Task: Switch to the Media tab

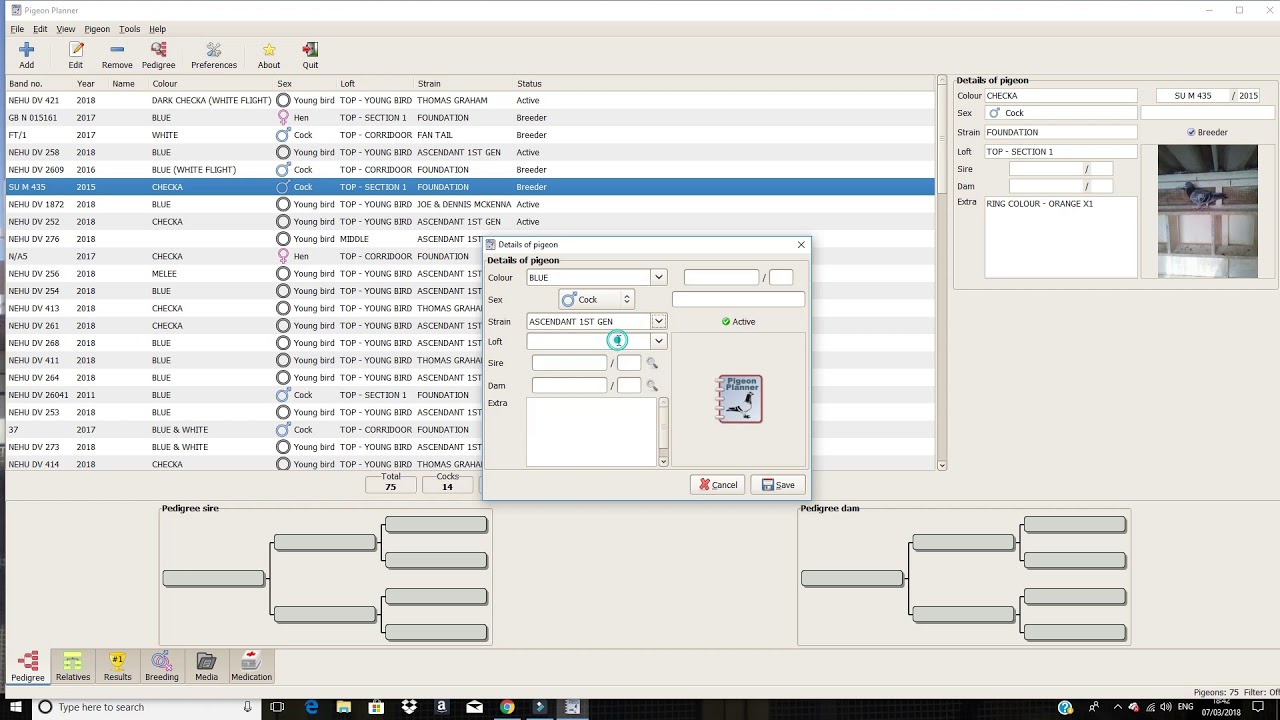Action: pos(206,667)
